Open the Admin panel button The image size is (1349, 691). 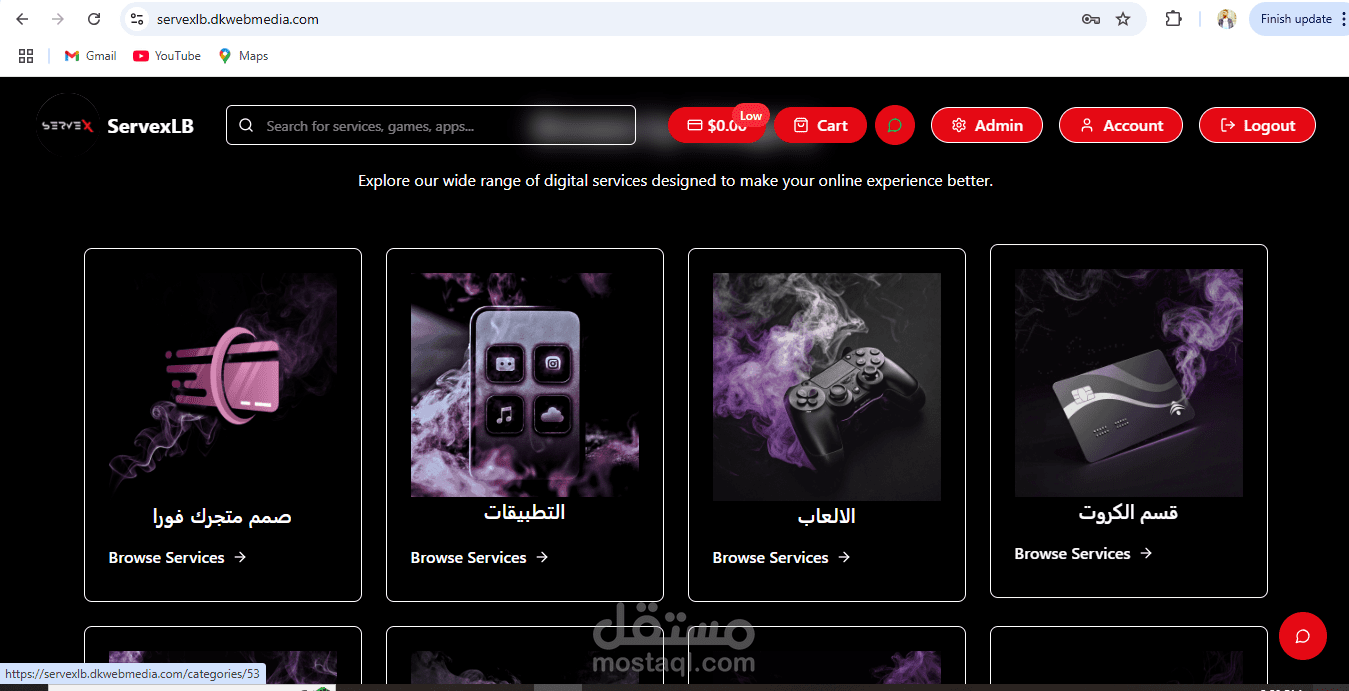point(987,126)
